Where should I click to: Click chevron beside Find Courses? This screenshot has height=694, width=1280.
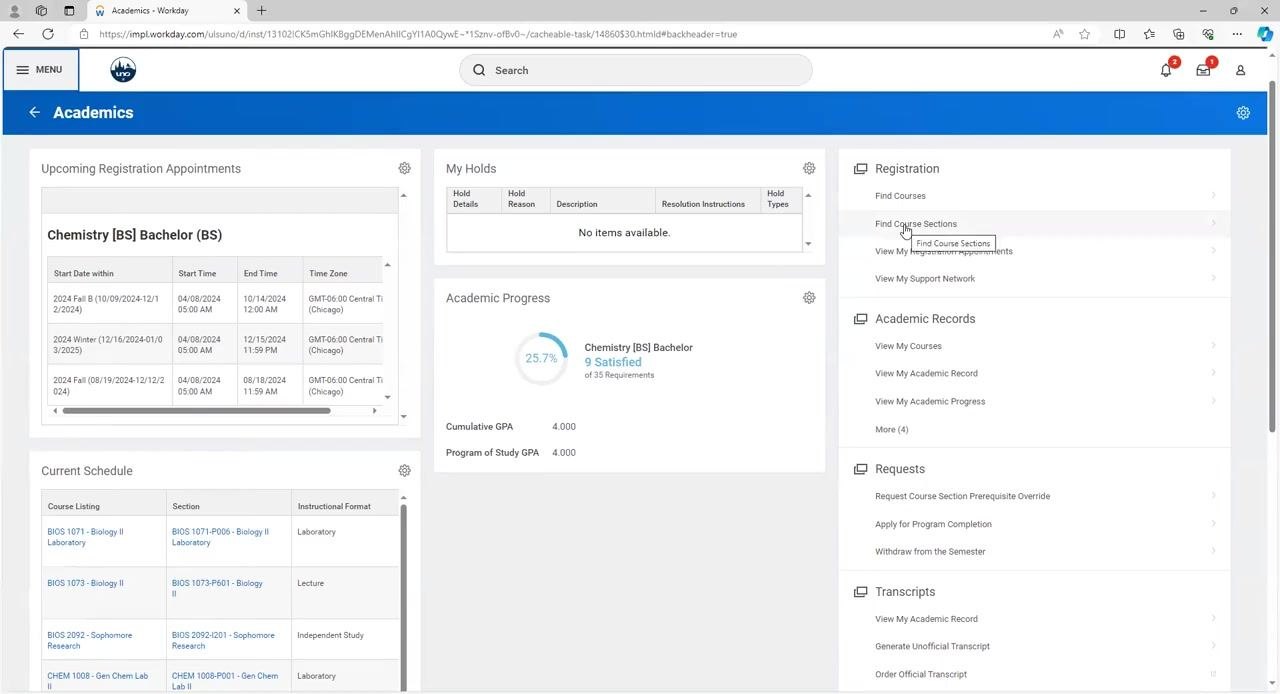pyautogui.click(x=1214, y=196)
